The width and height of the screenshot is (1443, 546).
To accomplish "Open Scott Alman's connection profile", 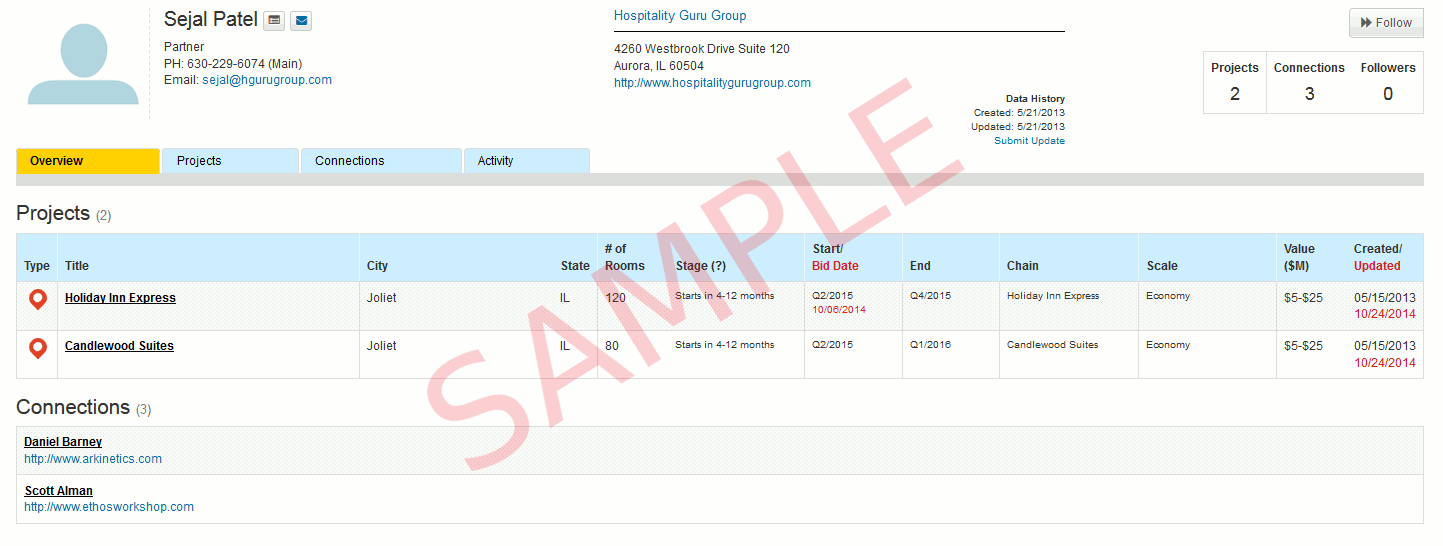I will 58,491.
